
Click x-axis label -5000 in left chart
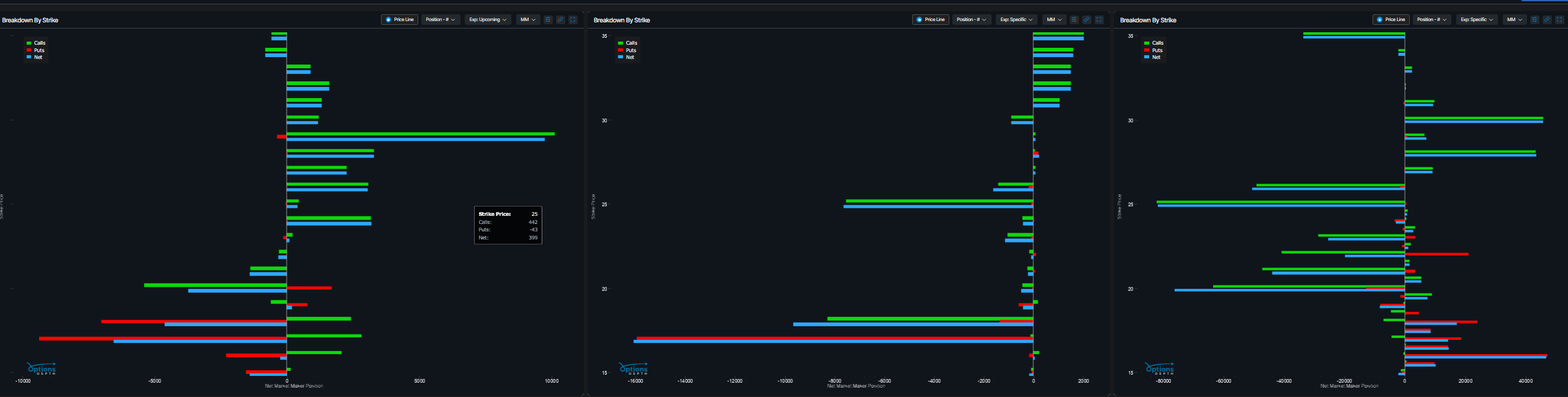[155, 381]
